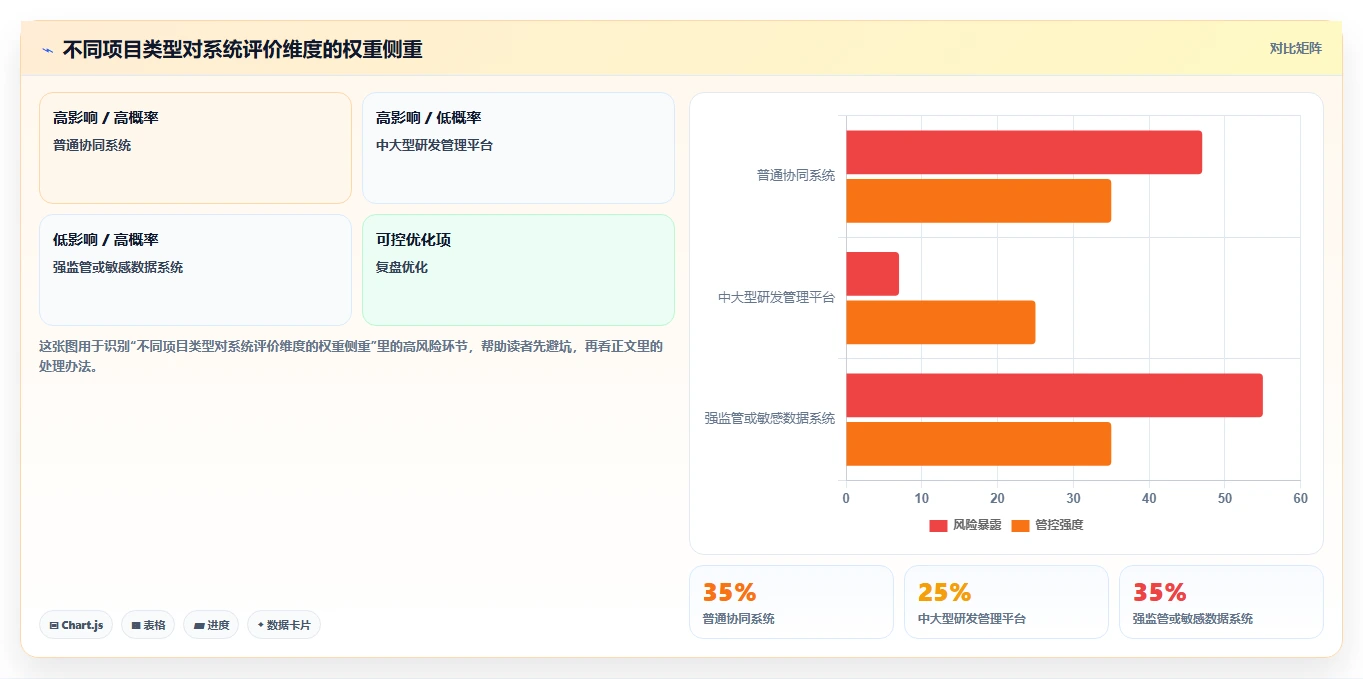Click the orange bar for 强监管或敏感数据系统
The image size is (1363, 679).
click(x=979, y=444)
